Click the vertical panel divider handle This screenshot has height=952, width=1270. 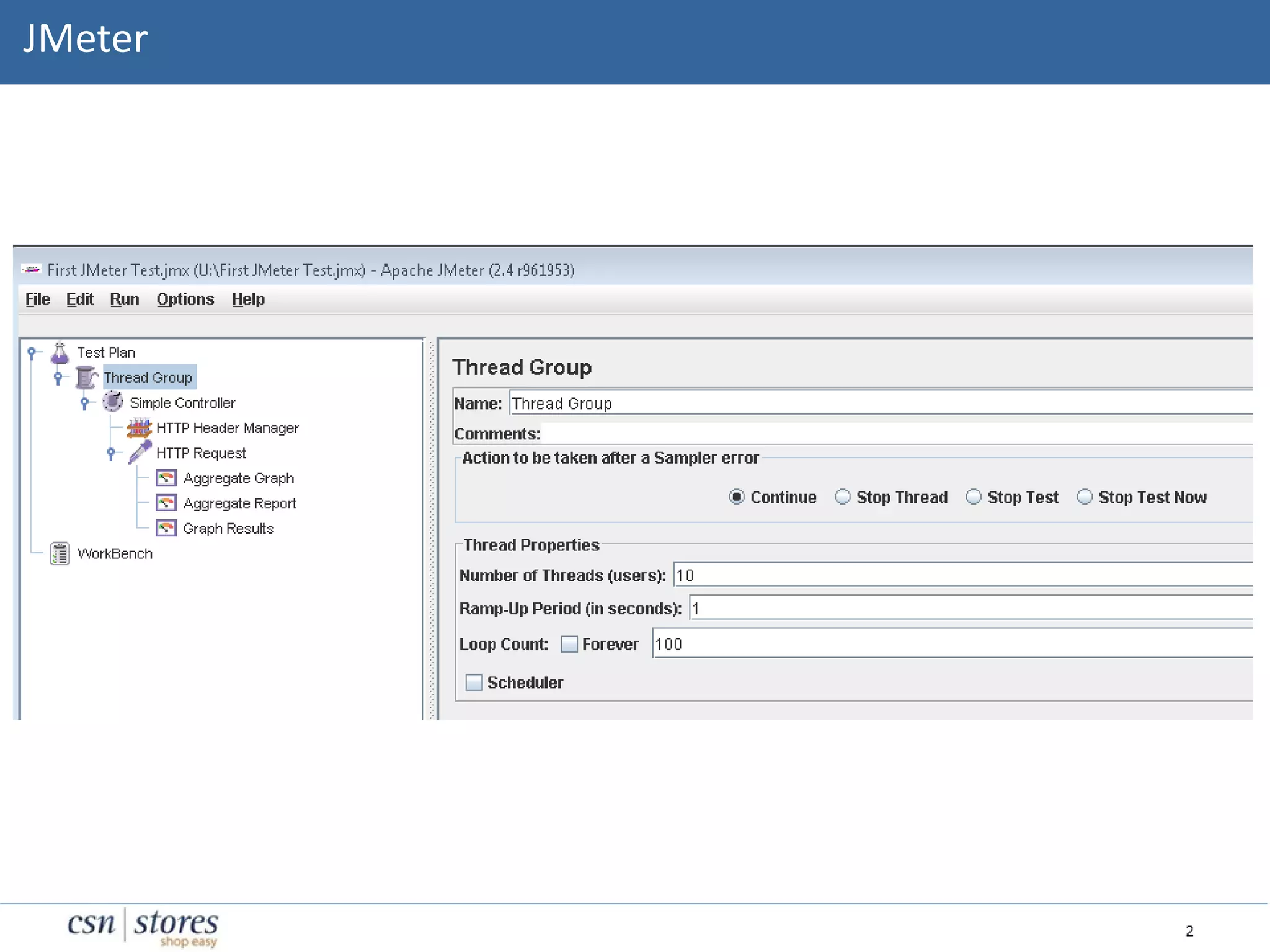pyautogui.click(x=432, y=527)
